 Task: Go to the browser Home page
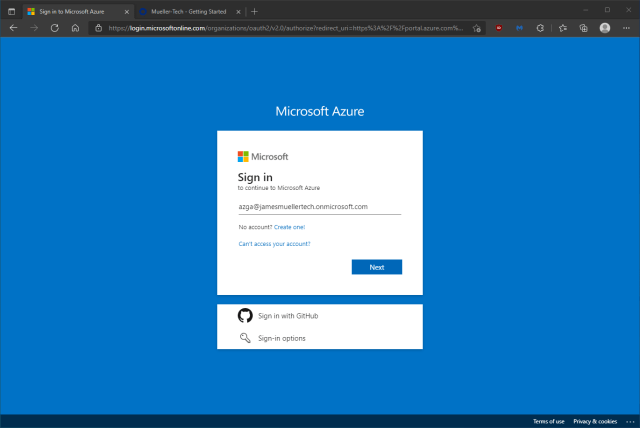coord(76,28)
